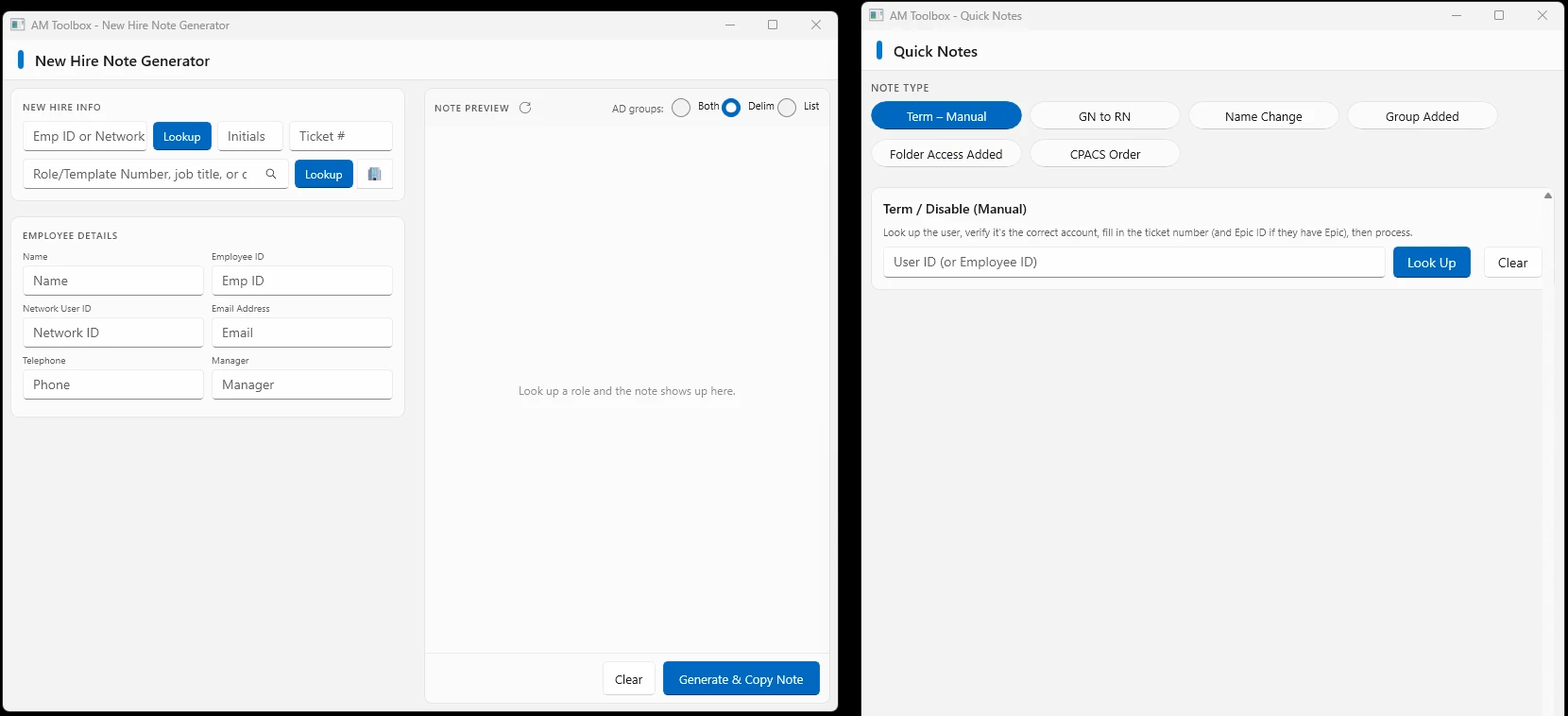1568x716 pixels.
Task: Open the Folder Access Added note type
Action: click(x=946, y=154)
